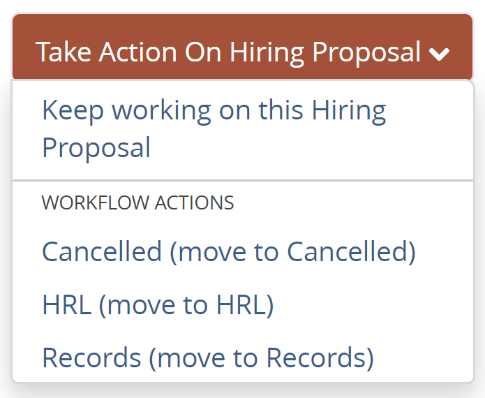The image size is (485, 398).
Task: Select Keep working on this Hiring Proposal
Action: click(242, 129)
